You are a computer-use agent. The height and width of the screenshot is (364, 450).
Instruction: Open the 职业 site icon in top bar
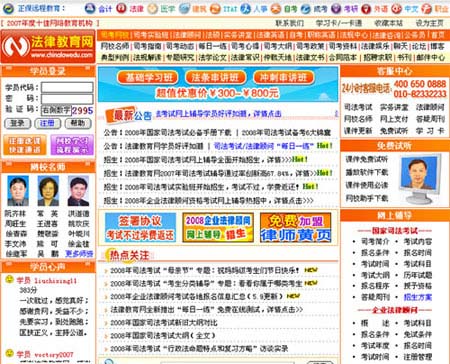pyautogui.click(x=426, y=8)
